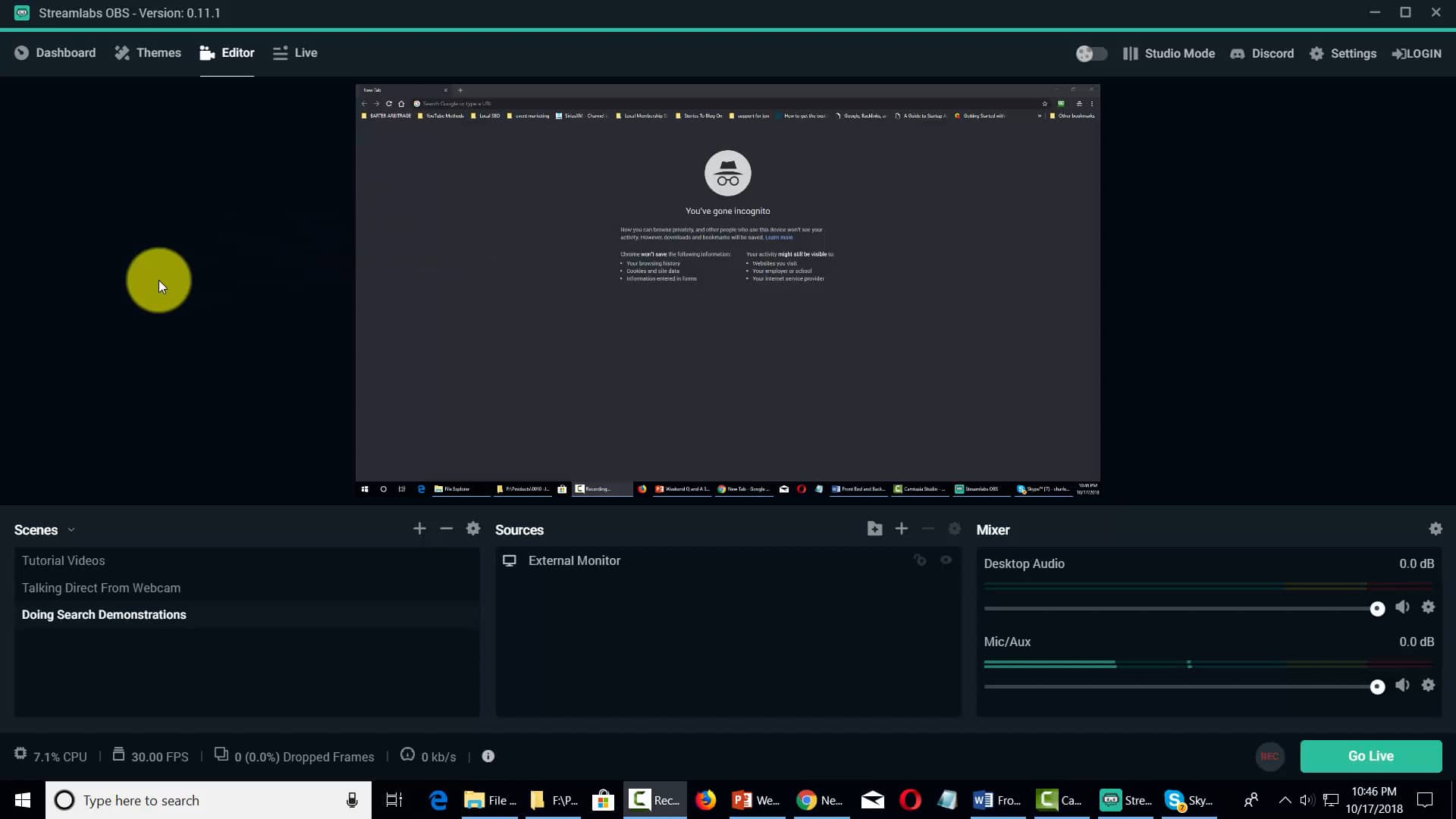Screen dimensions: 1456x819
Task: Mute the Mic/Aux speaker icon
Action: coord(1402,686)
